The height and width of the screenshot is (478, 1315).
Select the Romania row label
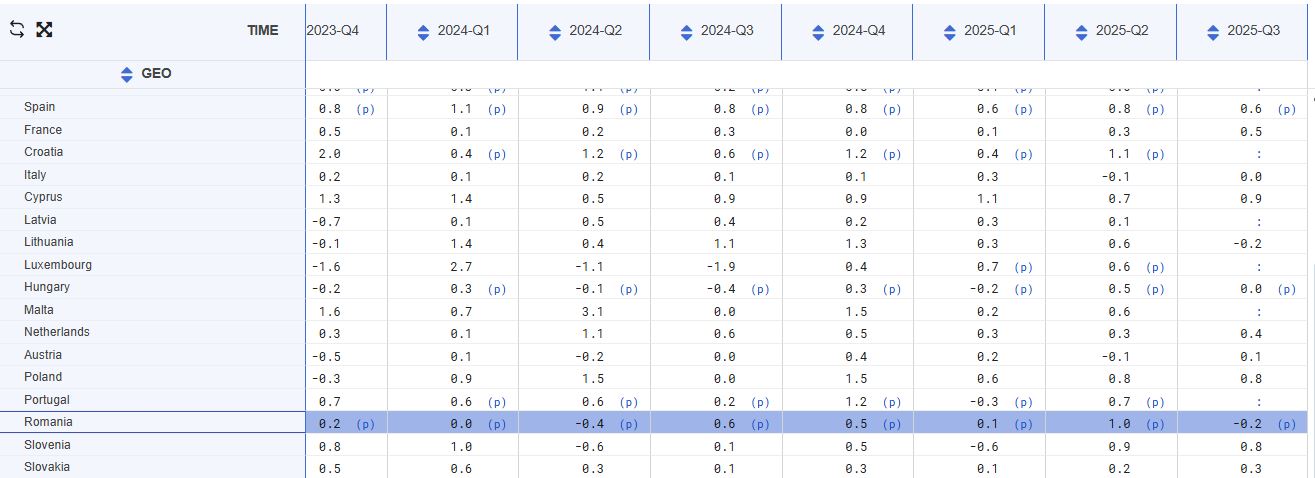click(x=49, y=422)
